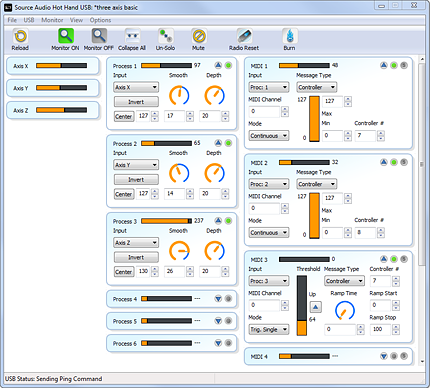
Task: Toggle MIDI 2 green enable light
Action: (394, 162)
